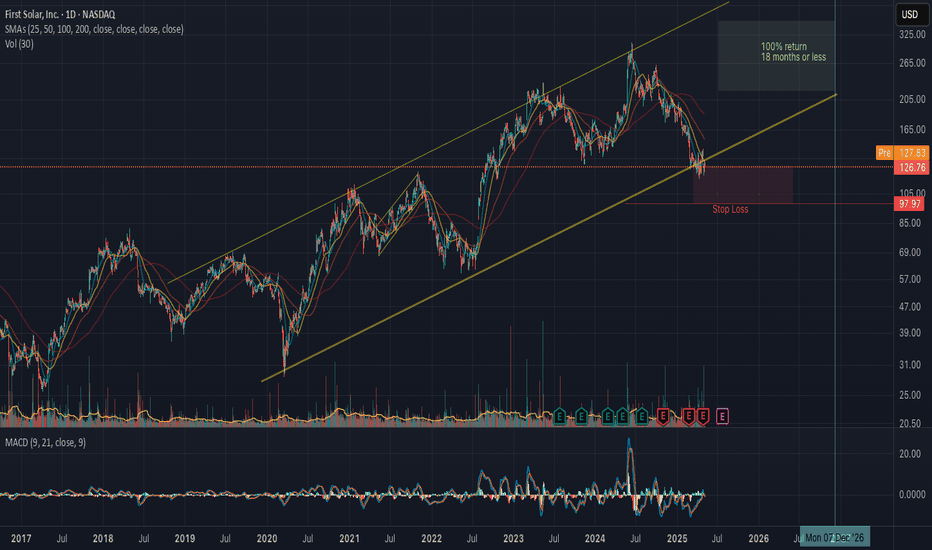Click the 2020 label on time axis
932x550 pixels.
[x=267, y=538]
